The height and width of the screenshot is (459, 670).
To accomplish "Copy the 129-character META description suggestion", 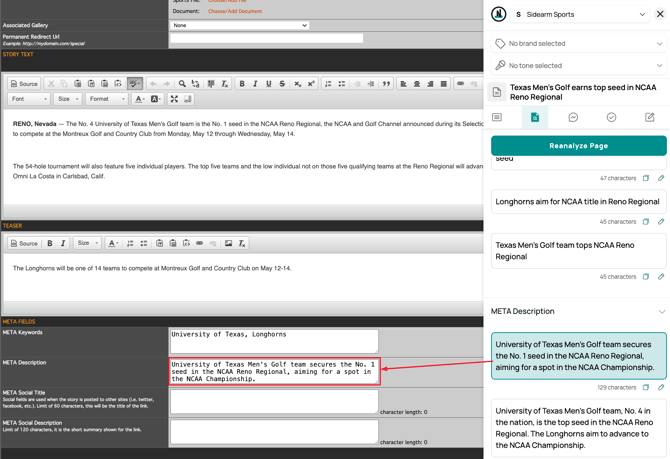I will (x=646, y=387).
